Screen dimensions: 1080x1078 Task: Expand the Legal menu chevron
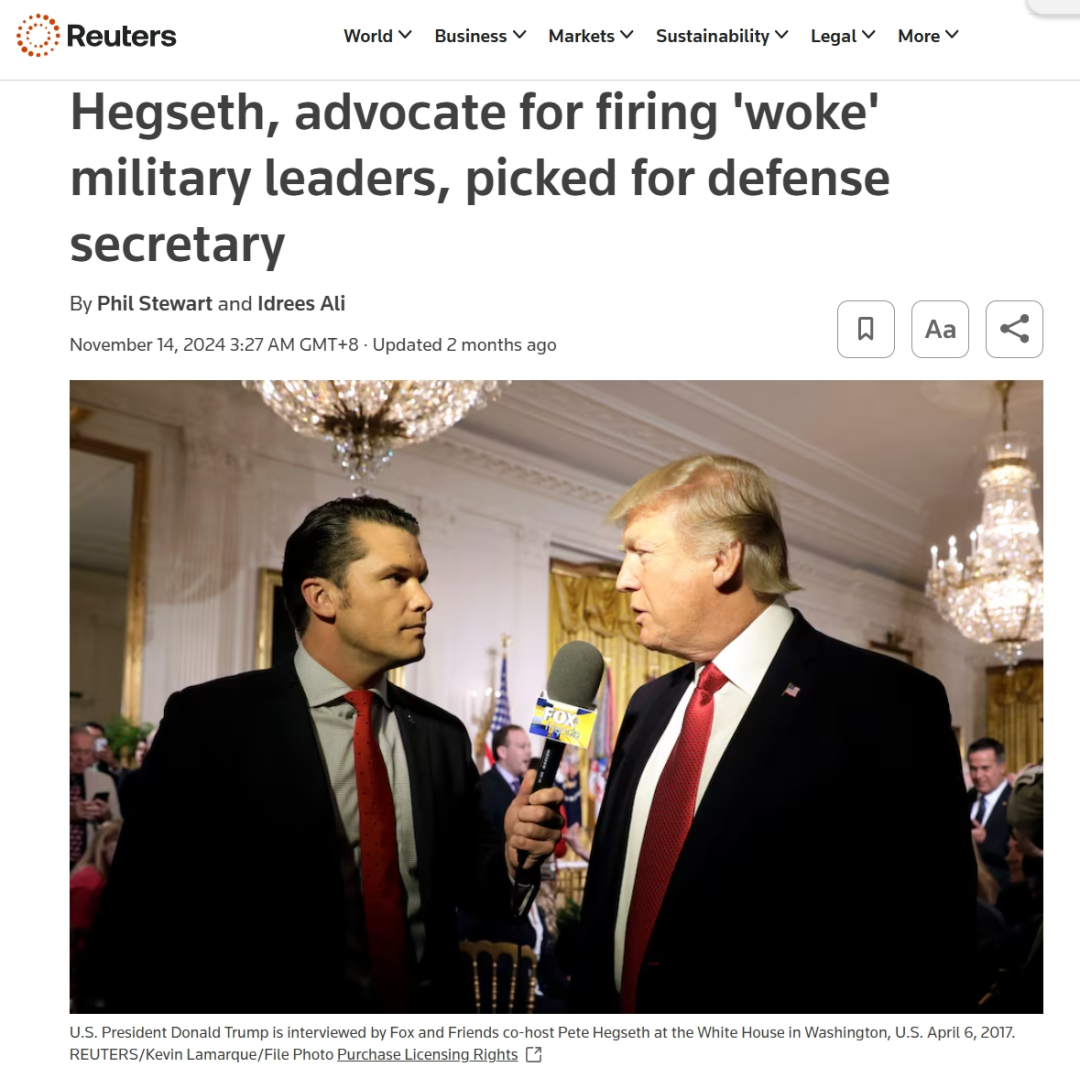pos(869,35)
